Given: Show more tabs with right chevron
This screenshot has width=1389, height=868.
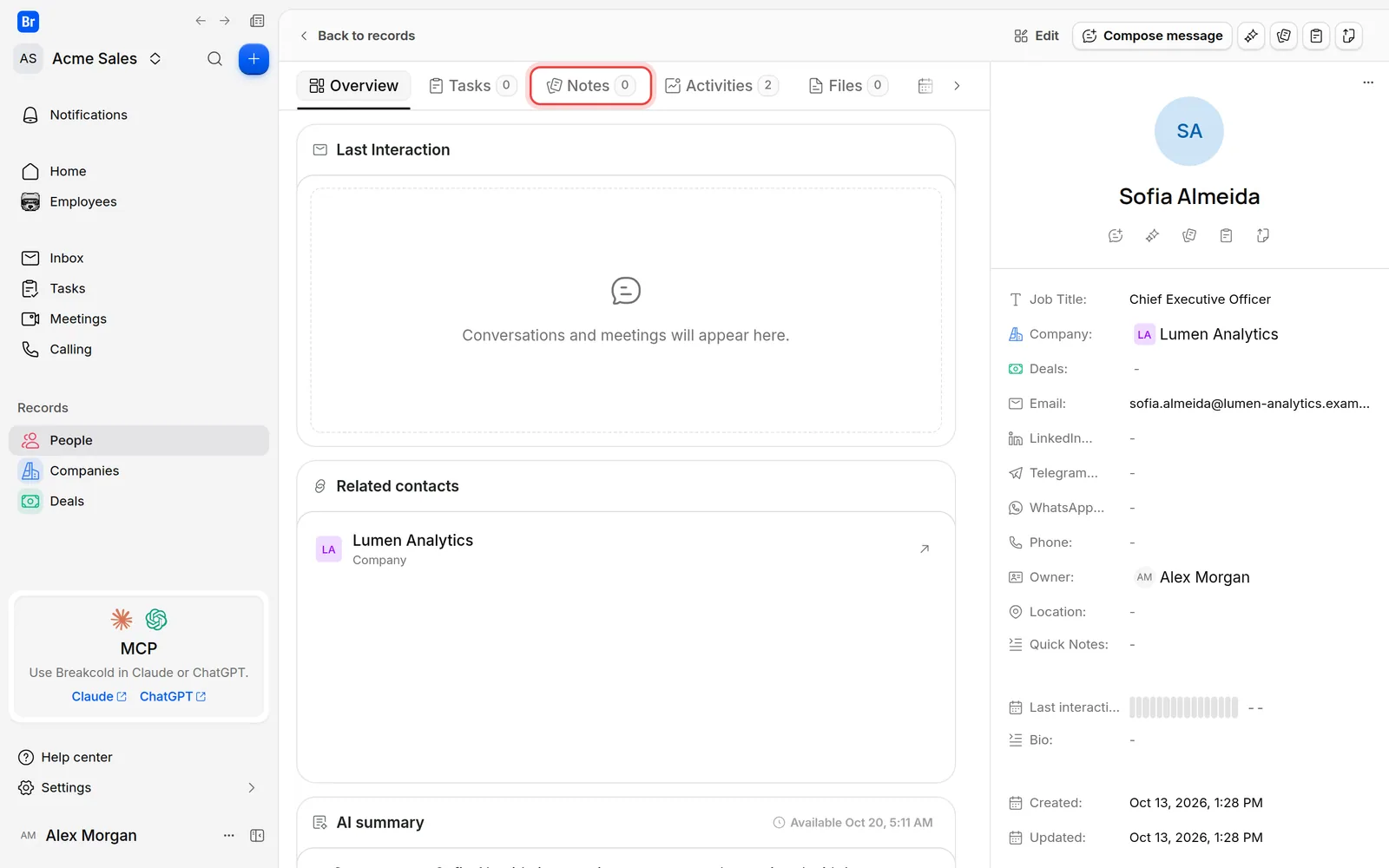Looking at the screenshot, I should coord(957,86).
